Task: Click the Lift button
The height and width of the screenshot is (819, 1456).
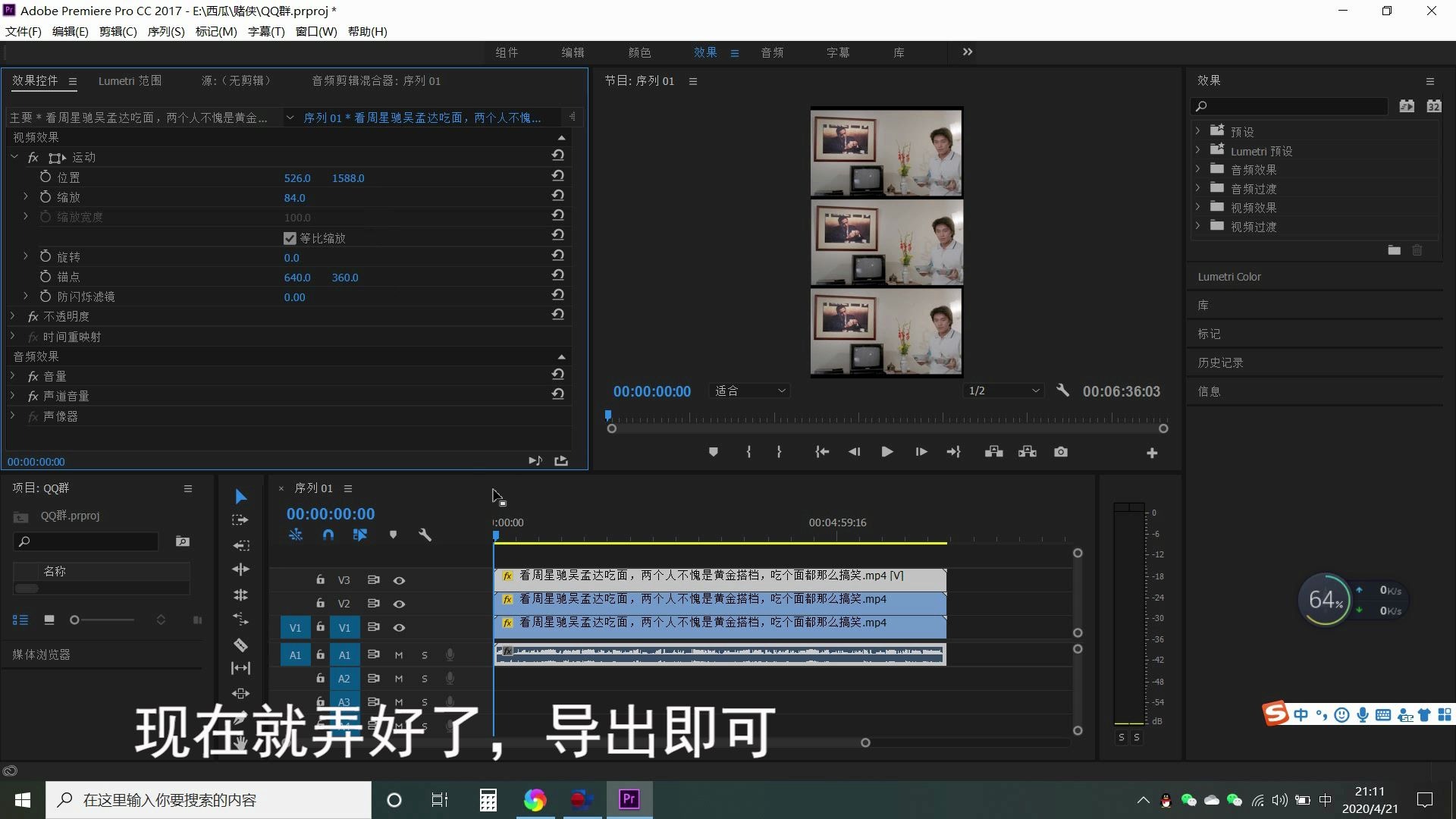Action: (x=994, y=452)
